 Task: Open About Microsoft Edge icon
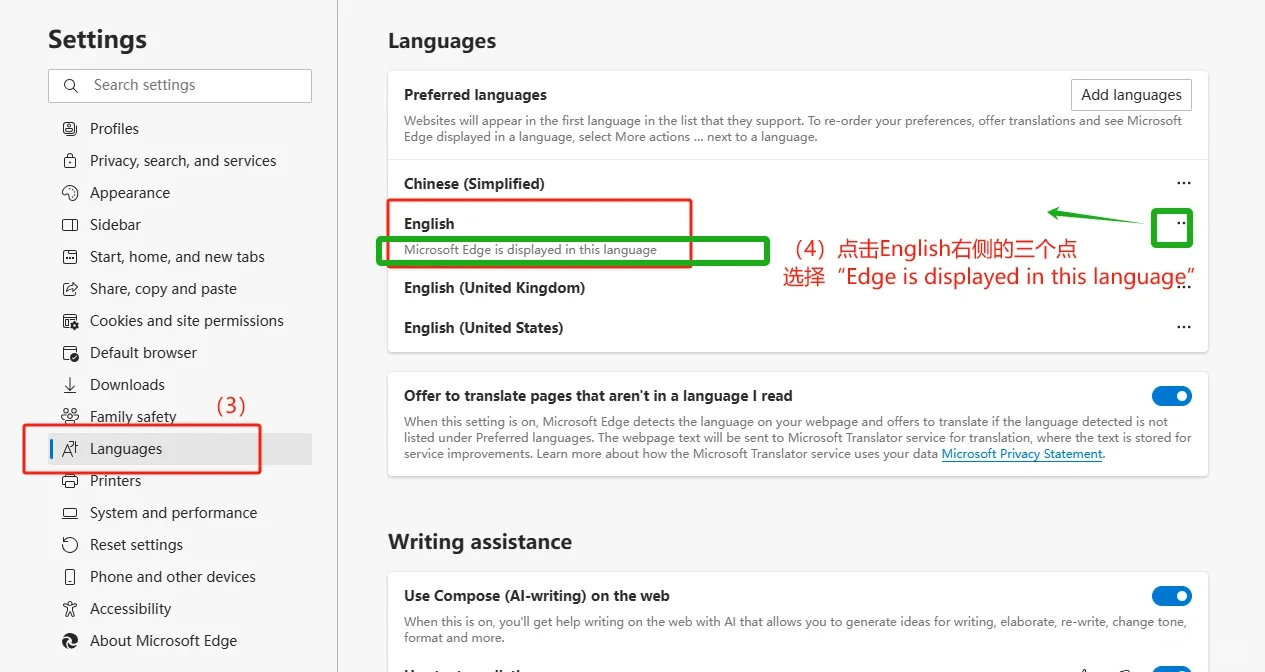(x=69, y=640)
